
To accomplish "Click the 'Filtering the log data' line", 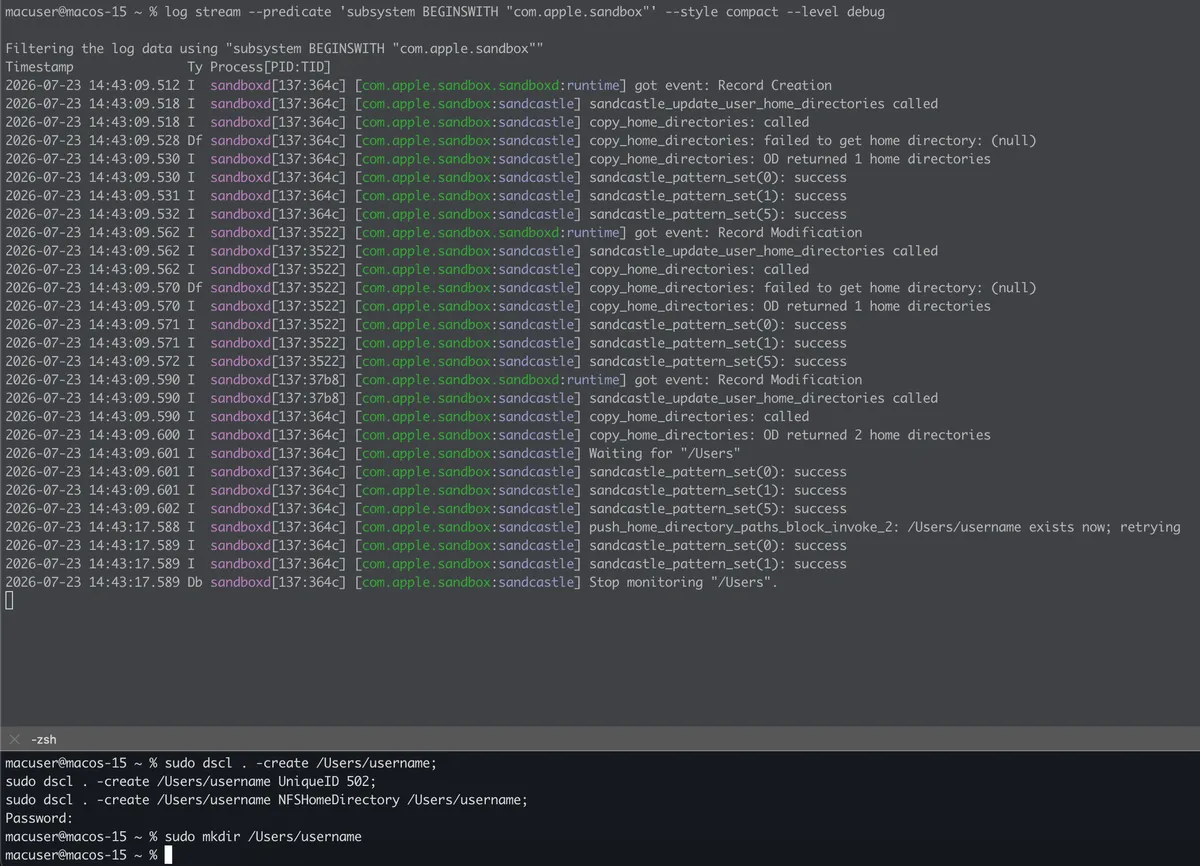I will pyautogui.click(x=275, y=48).
